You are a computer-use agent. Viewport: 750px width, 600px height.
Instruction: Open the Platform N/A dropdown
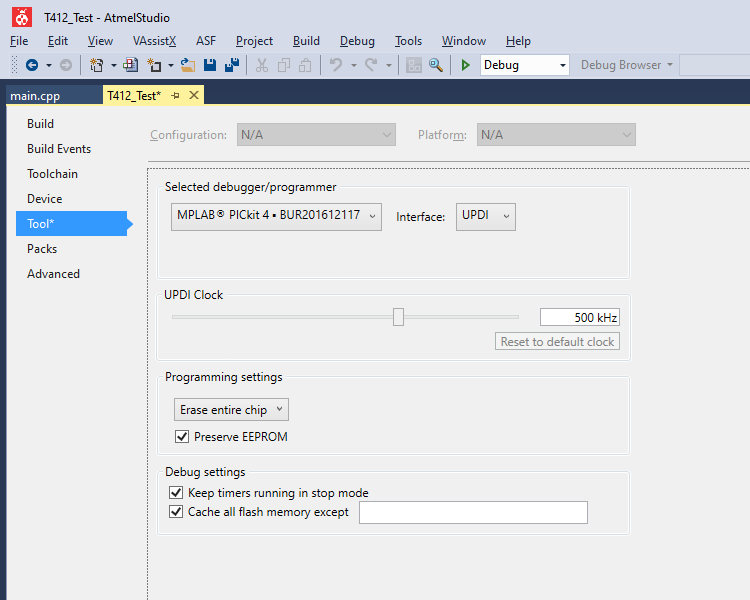pyautogui.click(x=556, y=135)
